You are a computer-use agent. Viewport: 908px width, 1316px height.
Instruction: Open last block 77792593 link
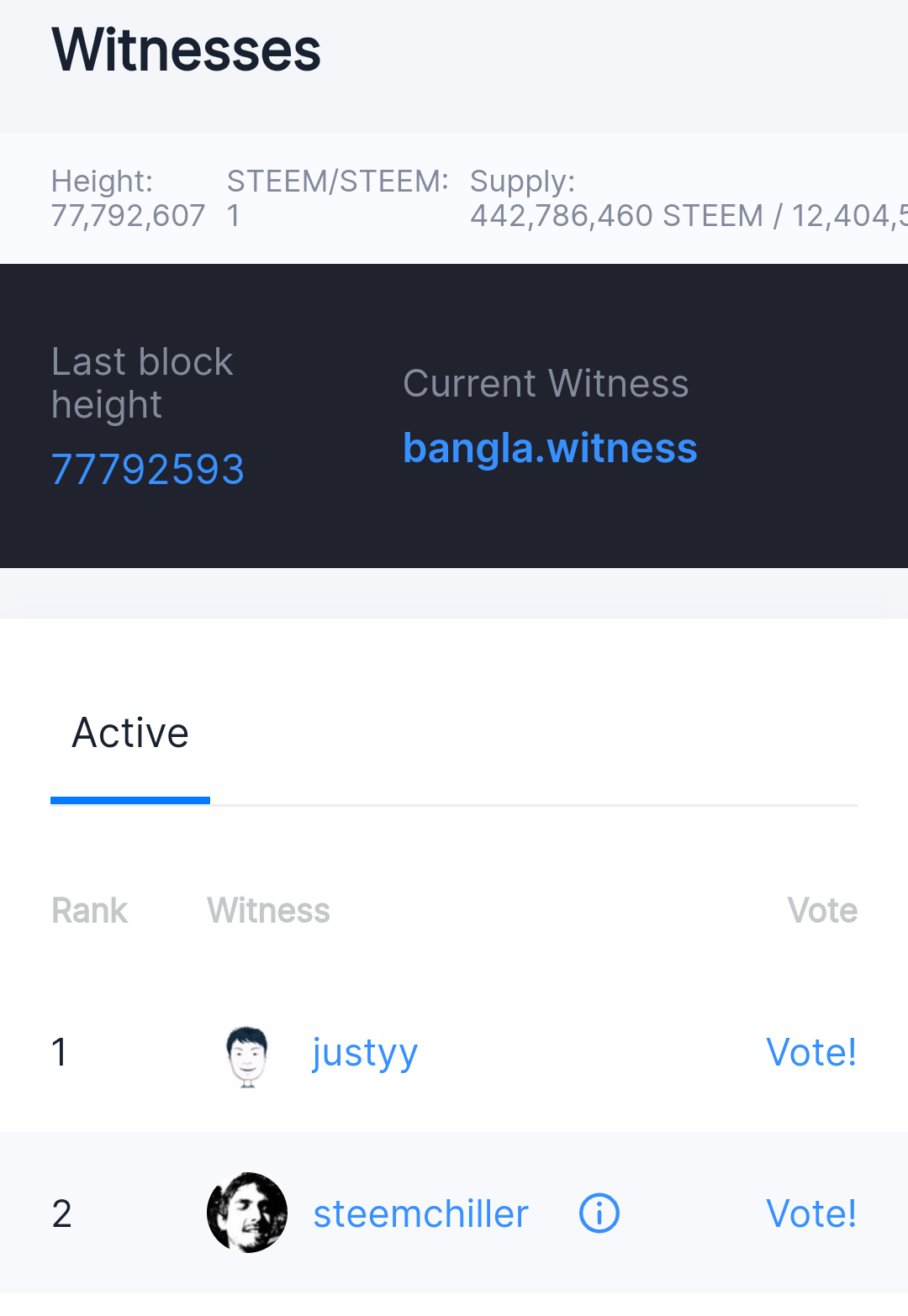point(148,469)
